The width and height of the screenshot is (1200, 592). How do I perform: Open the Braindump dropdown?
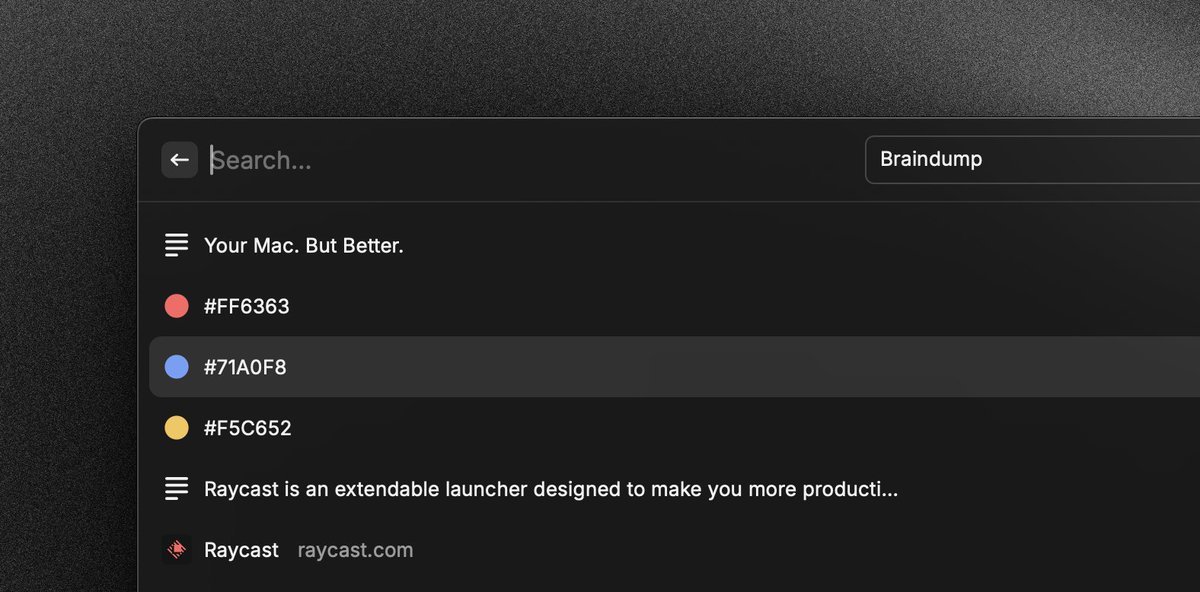pos(1030,159)
